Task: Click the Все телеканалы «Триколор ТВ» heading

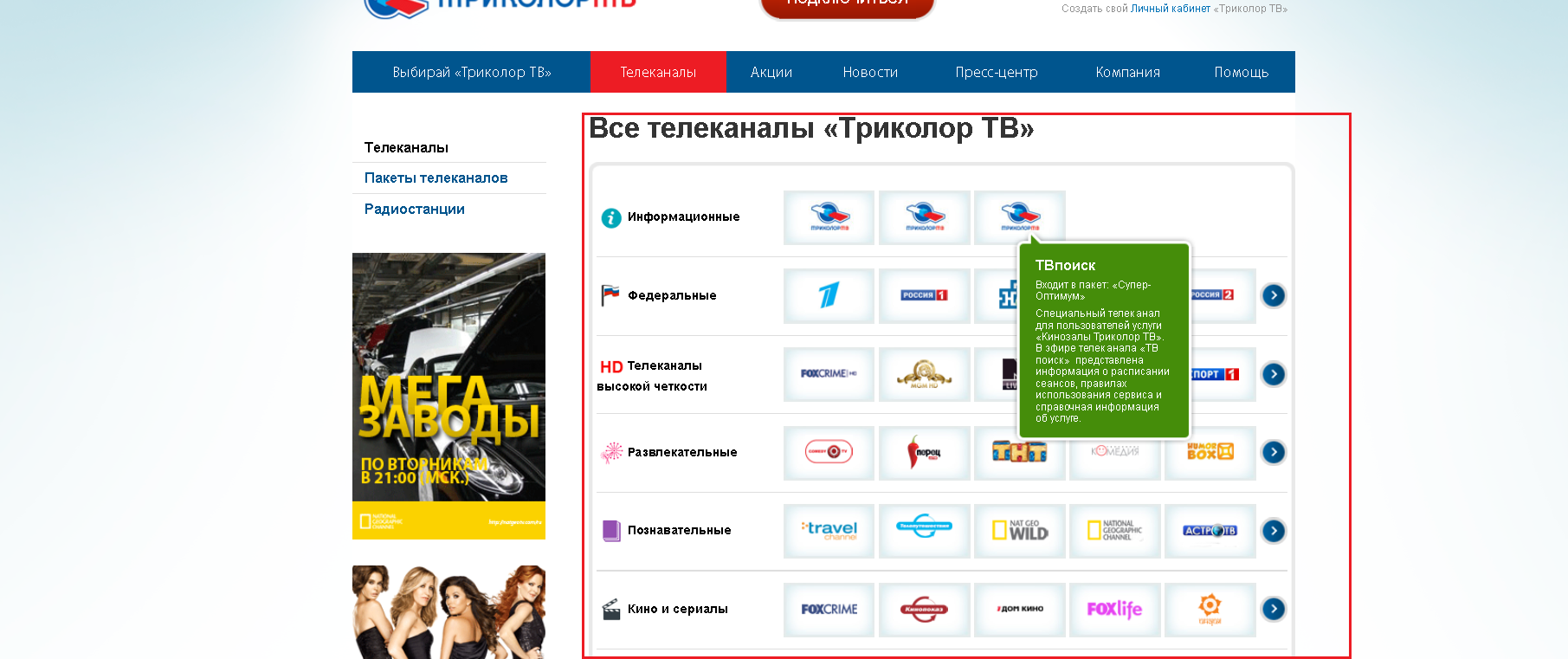Action: pyautogui.click(x=811, y=128)
